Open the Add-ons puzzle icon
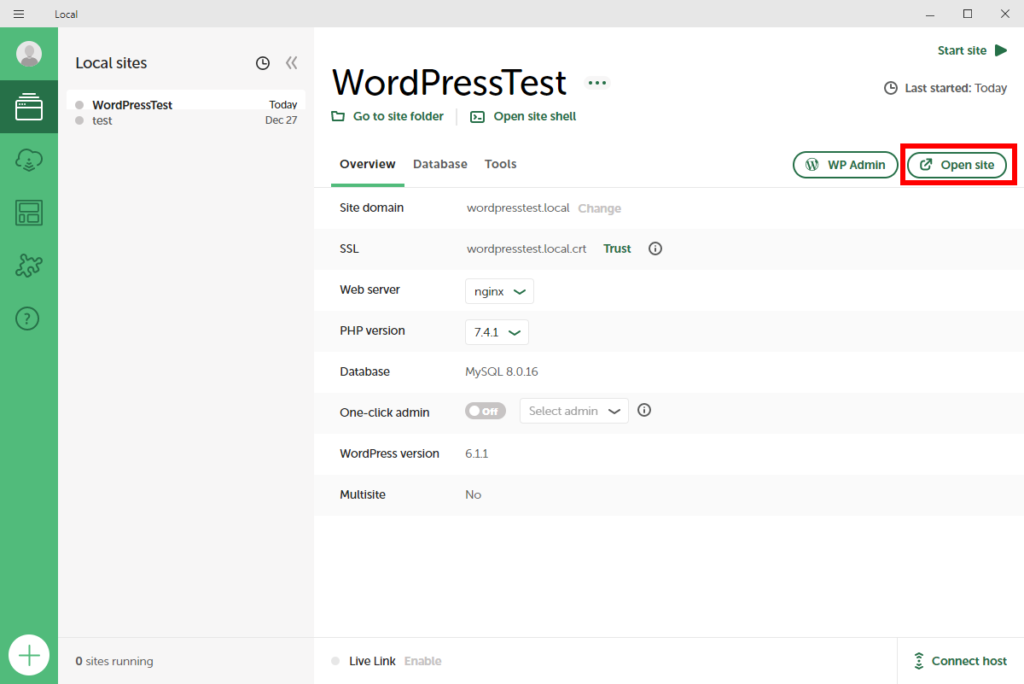This screenshot has width=1024, height=684. click(29, 266)
